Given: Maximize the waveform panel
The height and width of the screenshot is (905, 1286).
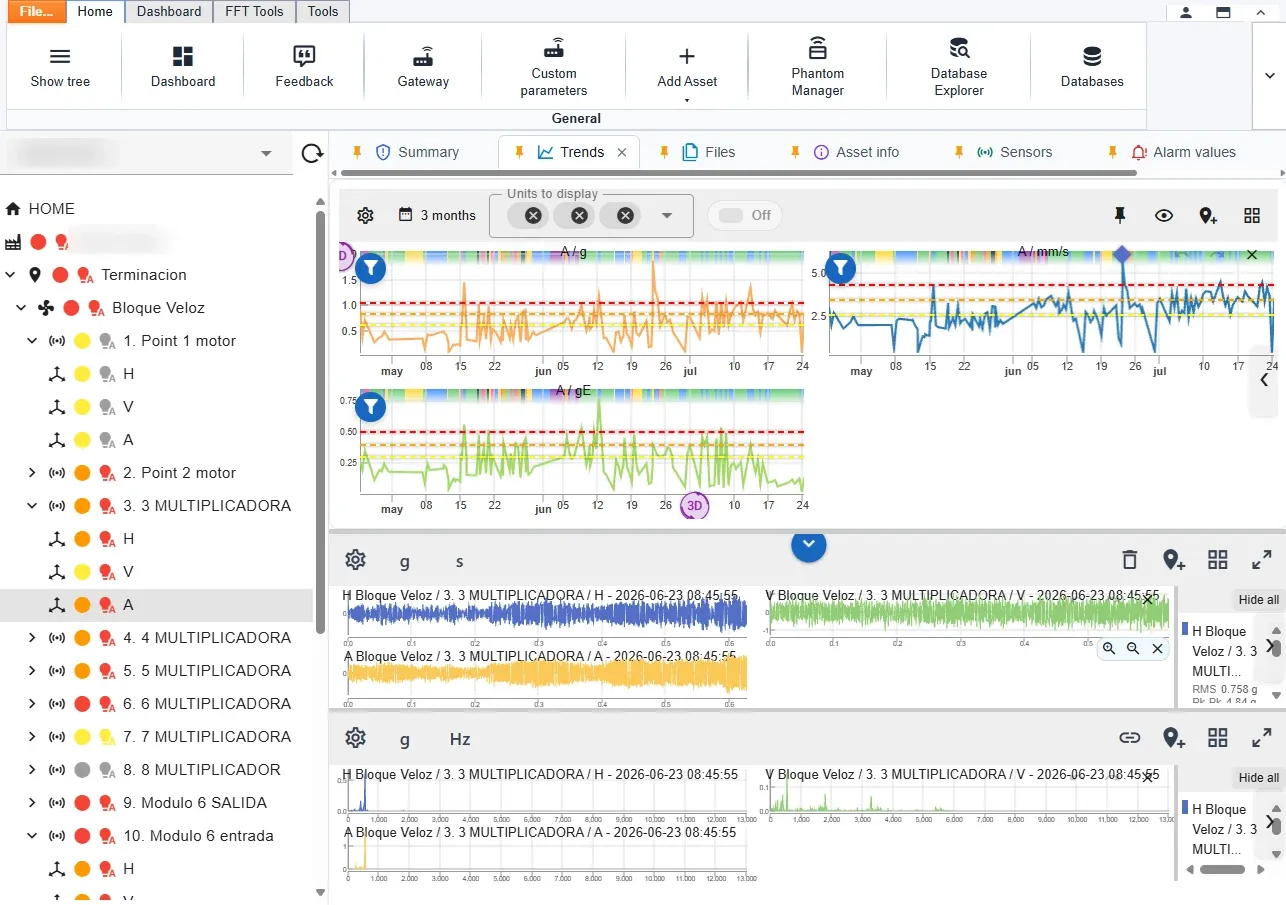Looking at the screenshot, I should click(1262, 560).
